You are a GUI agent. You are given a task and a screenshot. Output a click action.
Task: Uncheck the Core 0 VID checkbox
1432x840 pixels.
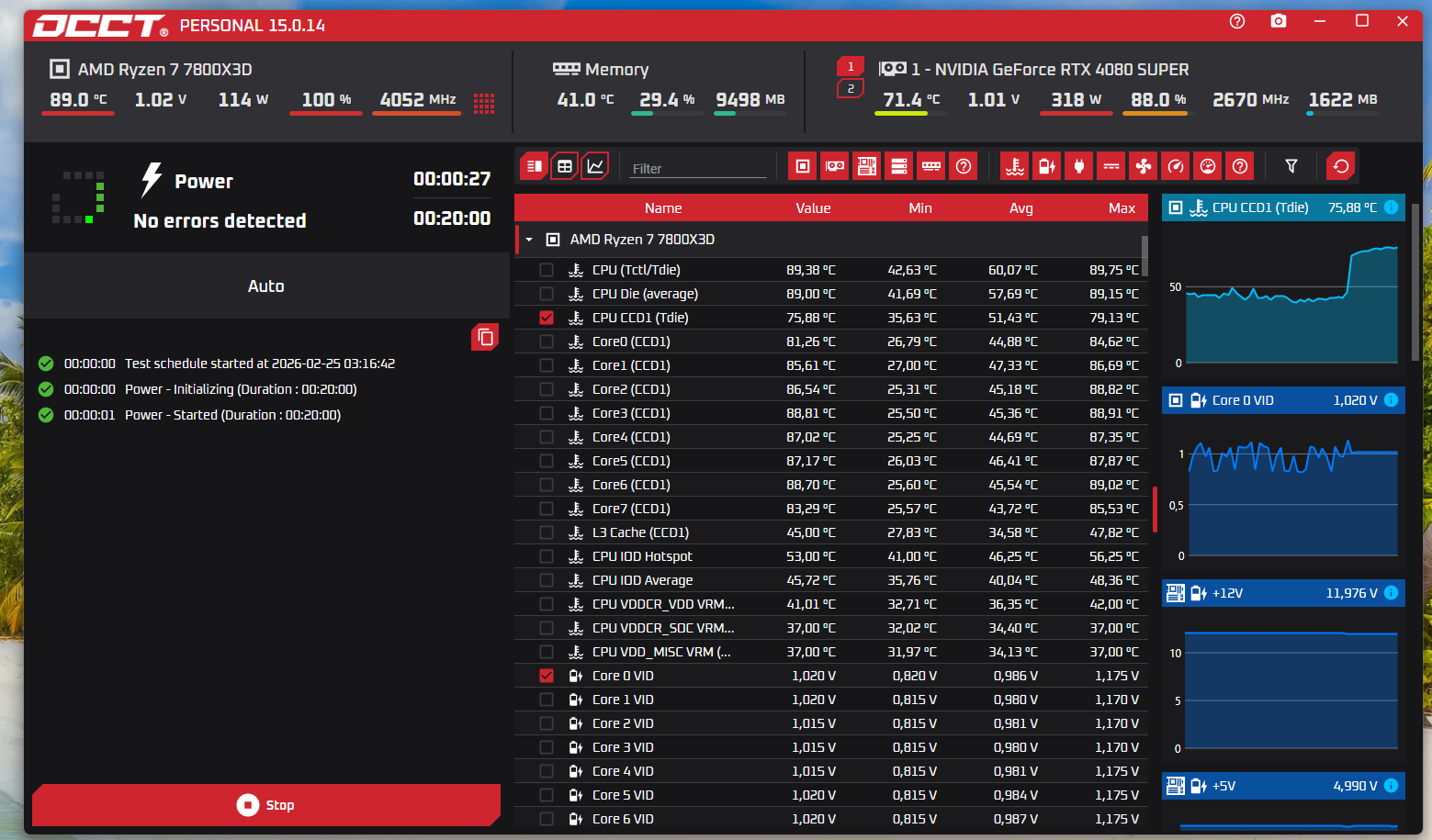[547, 676]
